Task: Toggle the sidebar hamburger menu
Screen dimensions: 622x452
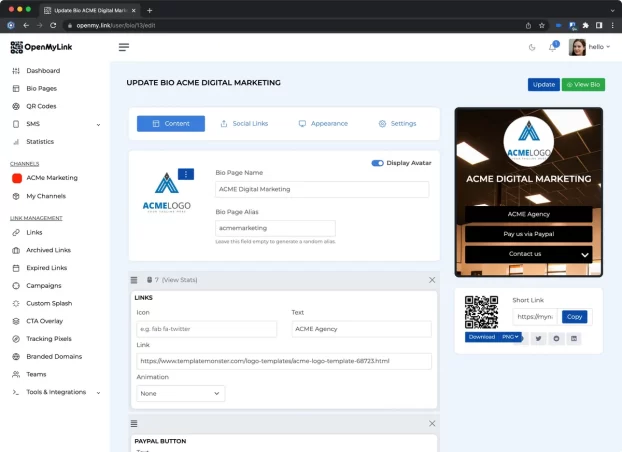Action: pyautogui.click(x=124, y=47)
